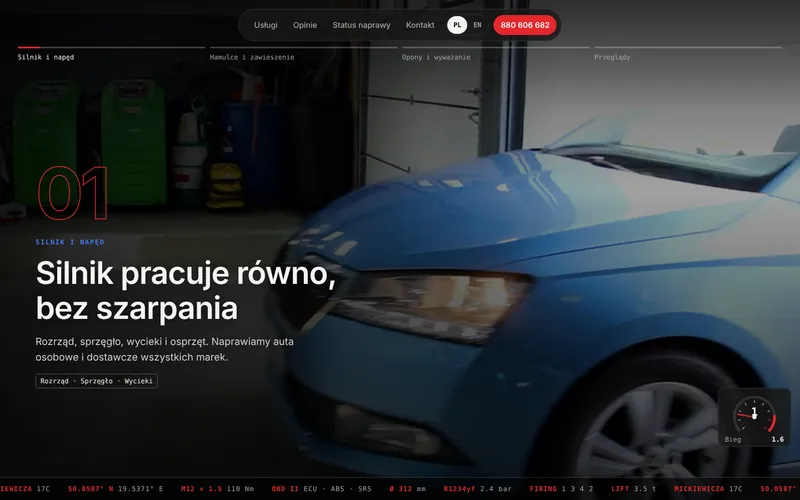Select the Opony i wyważanie slide tab
This screenshot has width=800, height=500.
coord(495,53)
